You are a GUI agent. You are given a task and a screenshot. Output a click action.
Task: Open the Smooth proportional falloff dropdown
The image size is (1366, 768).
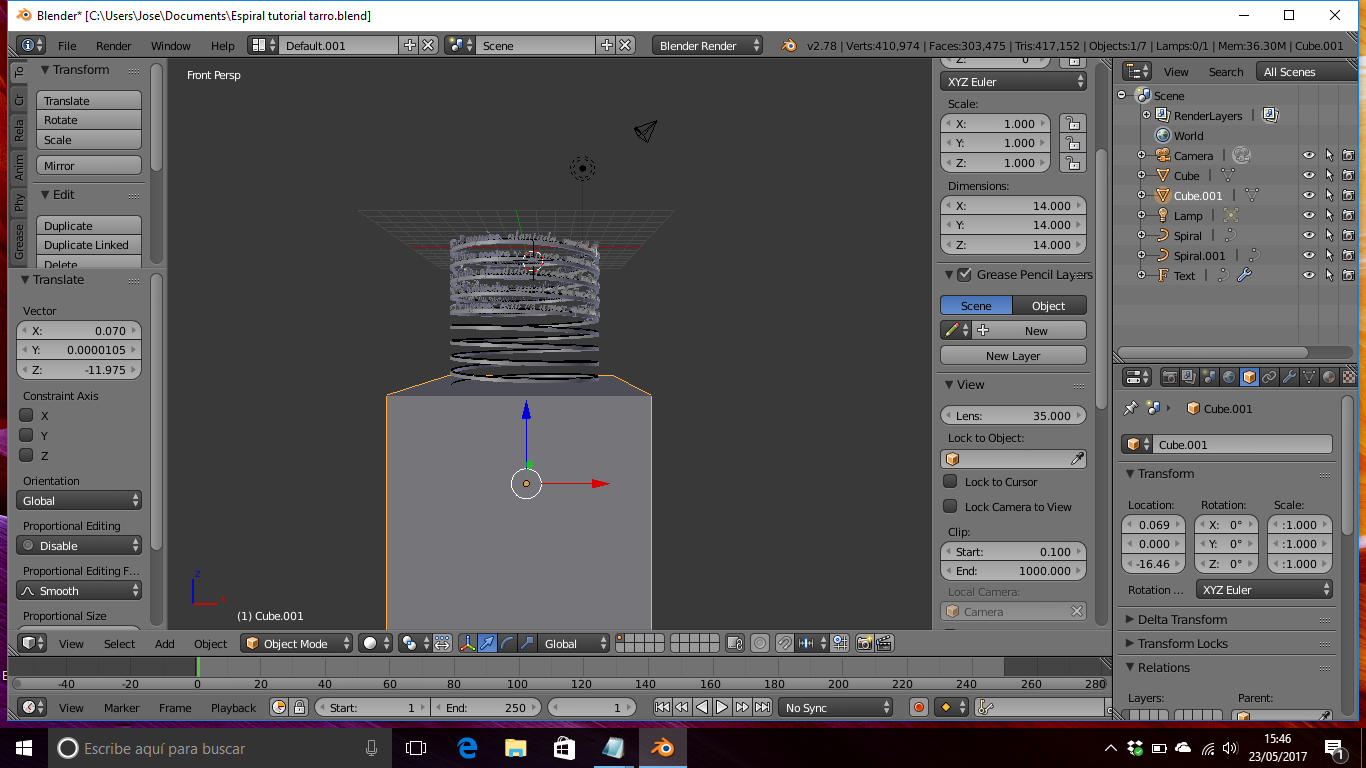pyautogui.click(x=79, y=590)
